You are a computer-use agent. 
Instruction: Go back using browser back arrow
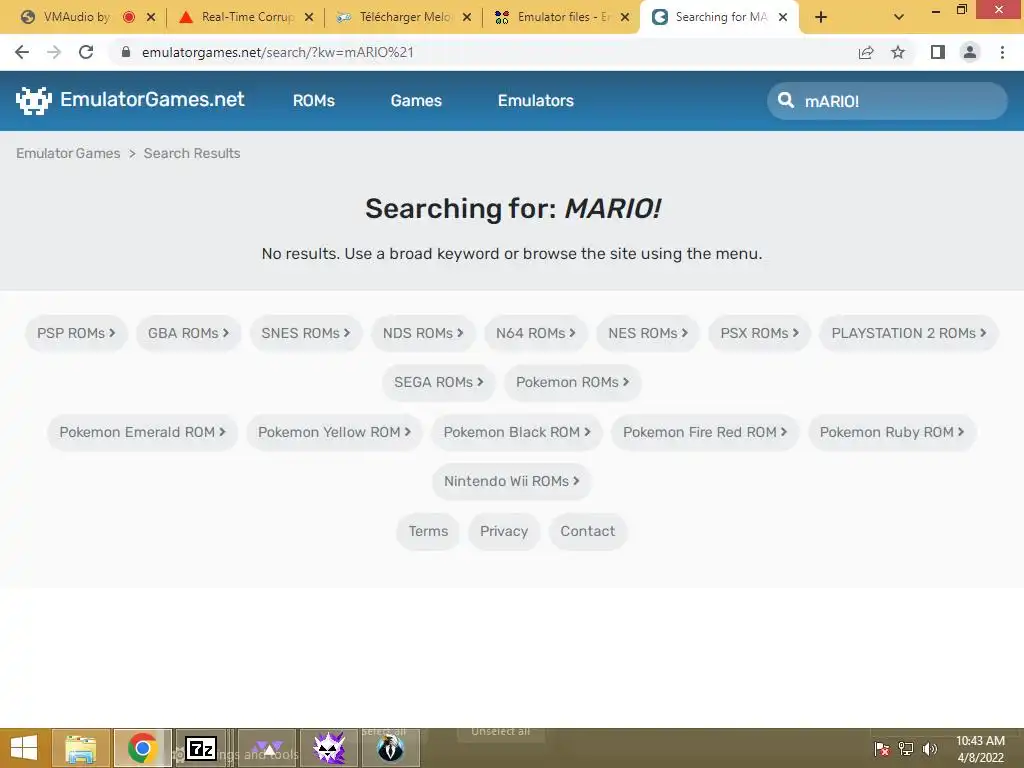pos(22,52)
